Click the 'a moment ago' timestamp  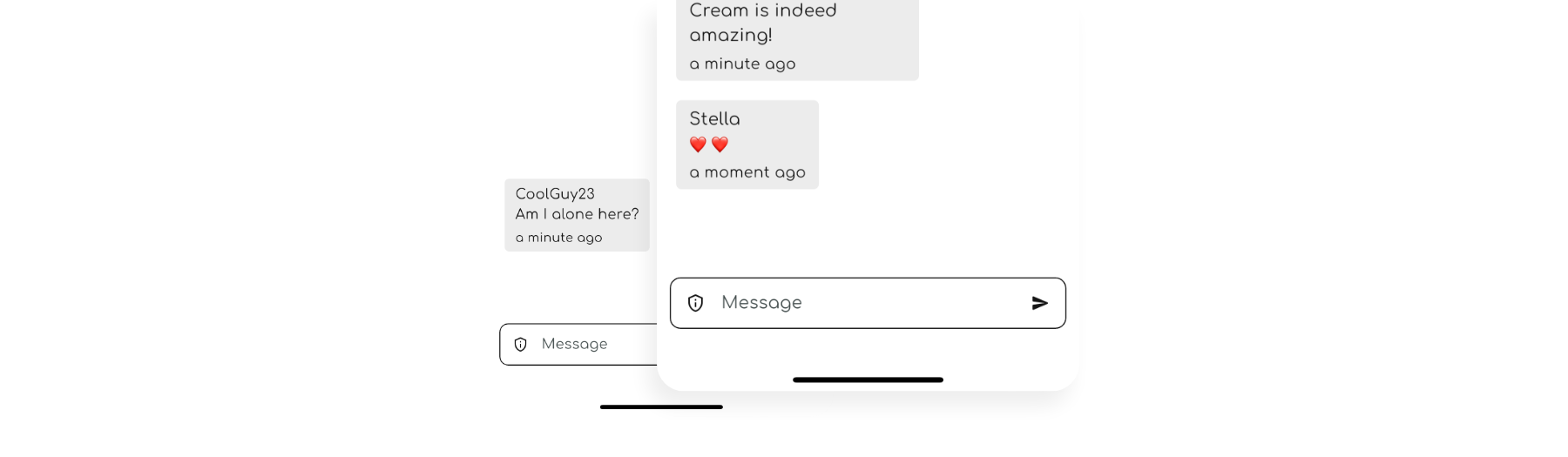pyautogui.click(x=747, y=172)
